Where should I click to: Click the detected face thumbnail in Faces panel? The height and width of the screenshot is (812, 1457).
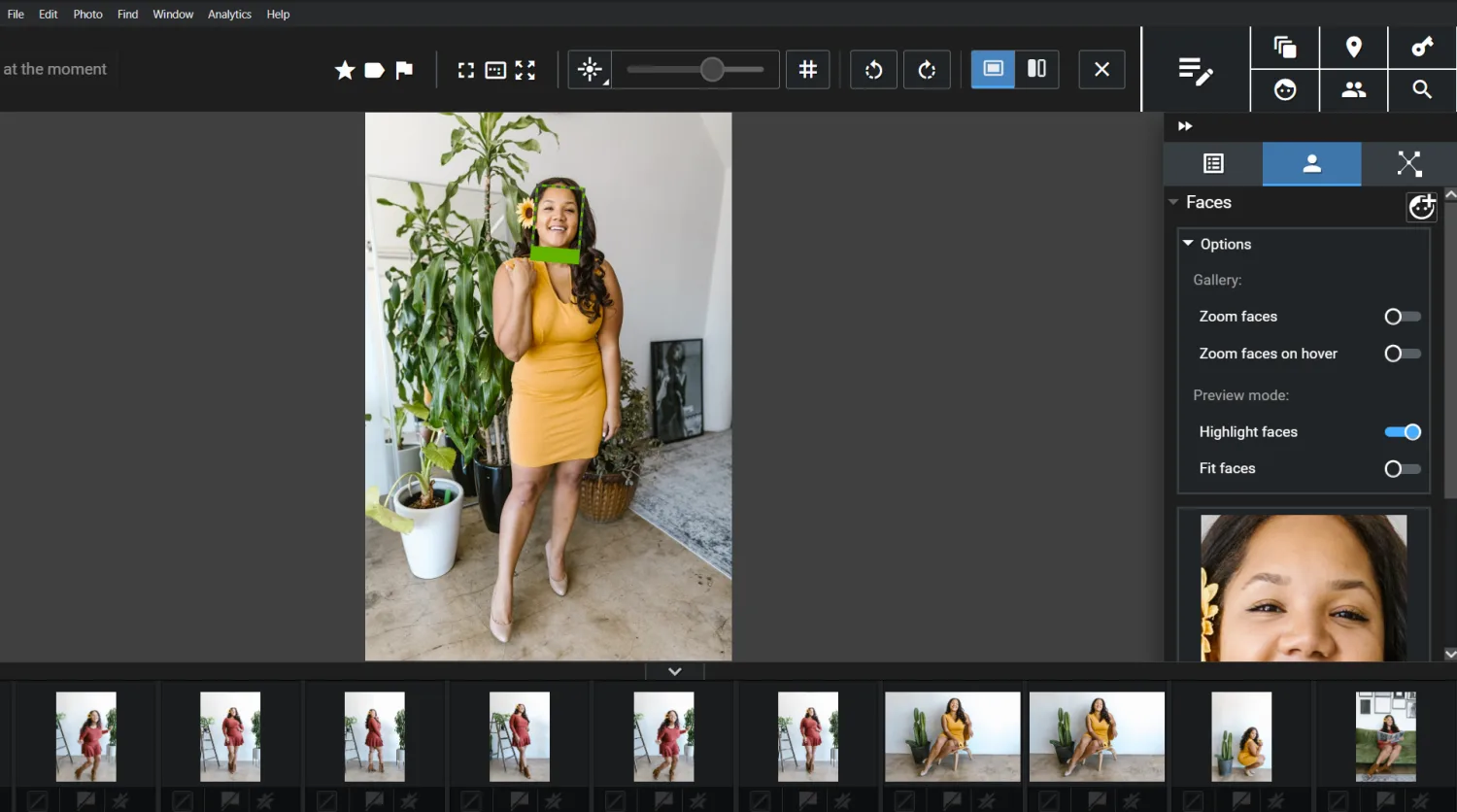(x=1304, y=588)
